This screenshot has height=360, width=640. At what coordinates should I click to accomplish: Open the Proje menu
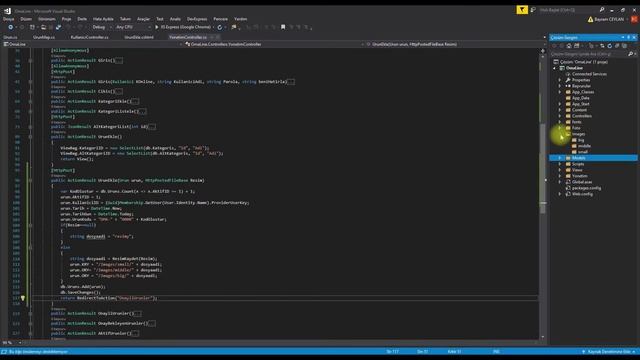click(66, 19)
